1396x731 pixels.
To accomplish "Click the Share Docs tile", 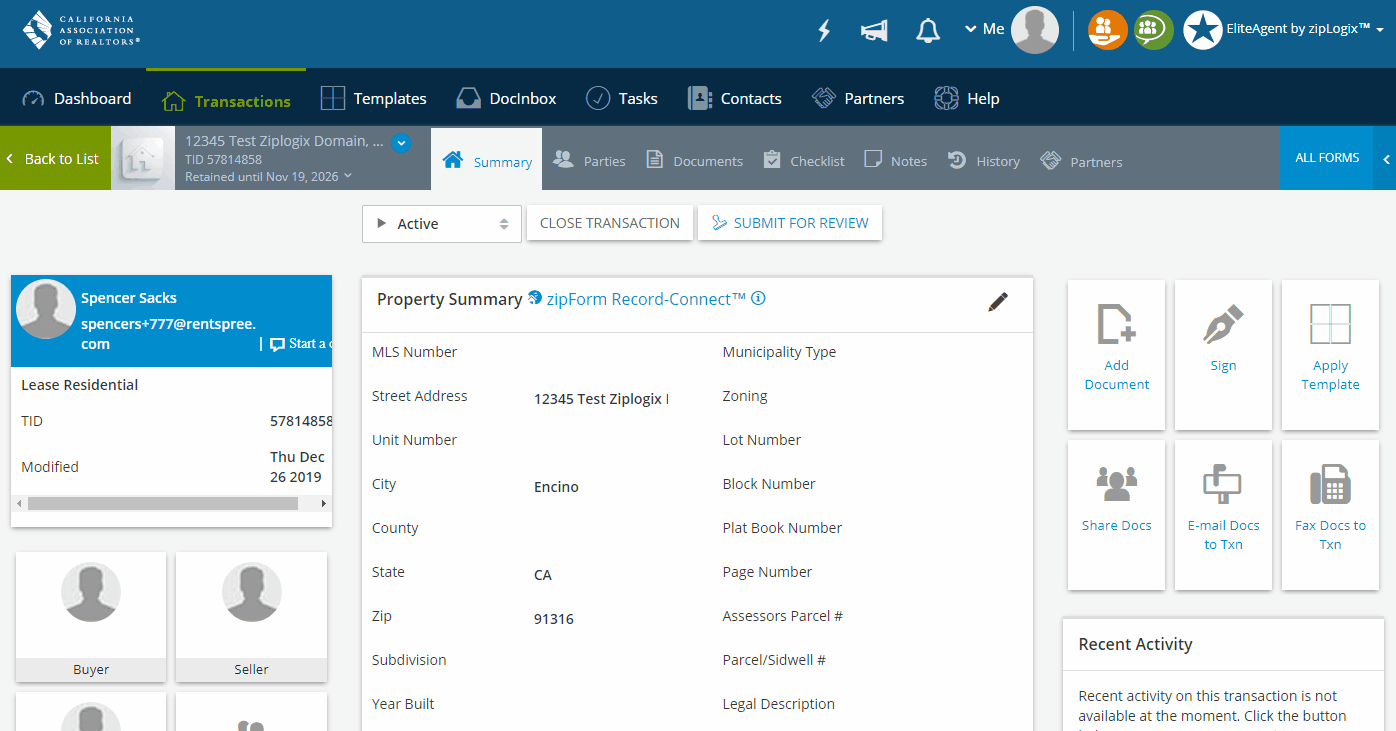I will (1117, 515).
